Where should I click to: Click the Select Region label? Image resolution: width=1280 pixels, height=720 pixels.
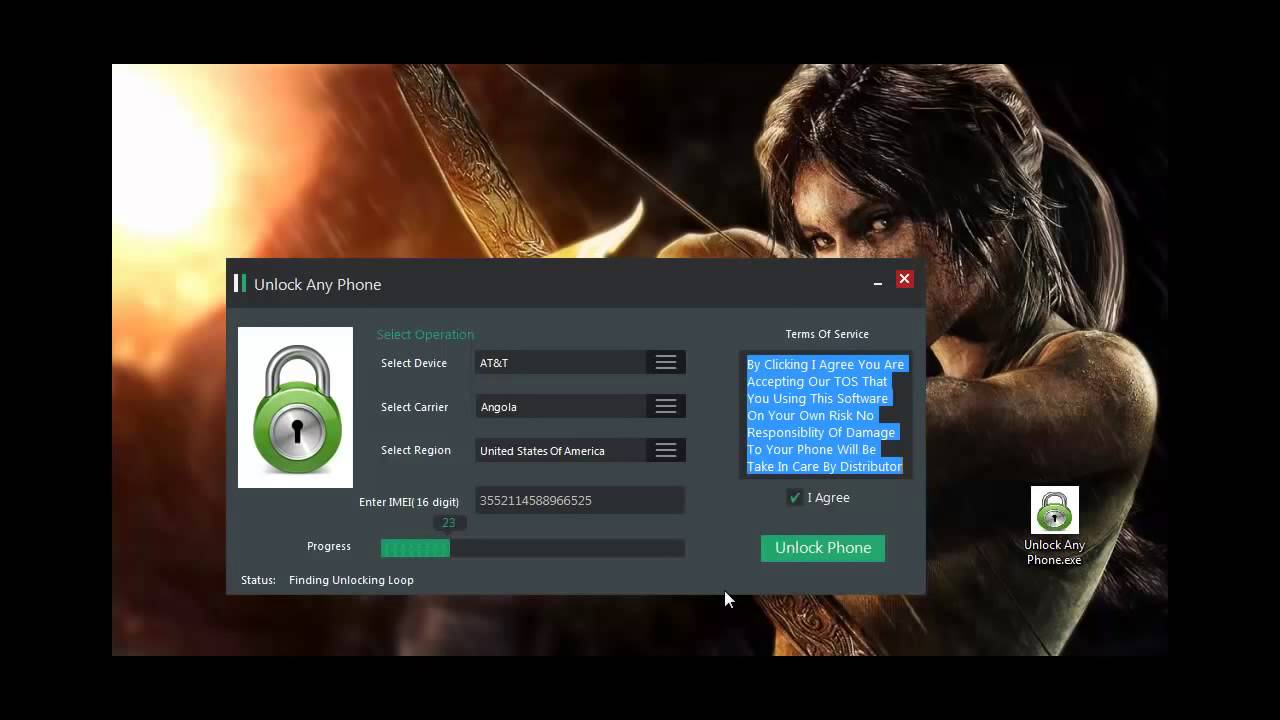click(x=416, y=450)
